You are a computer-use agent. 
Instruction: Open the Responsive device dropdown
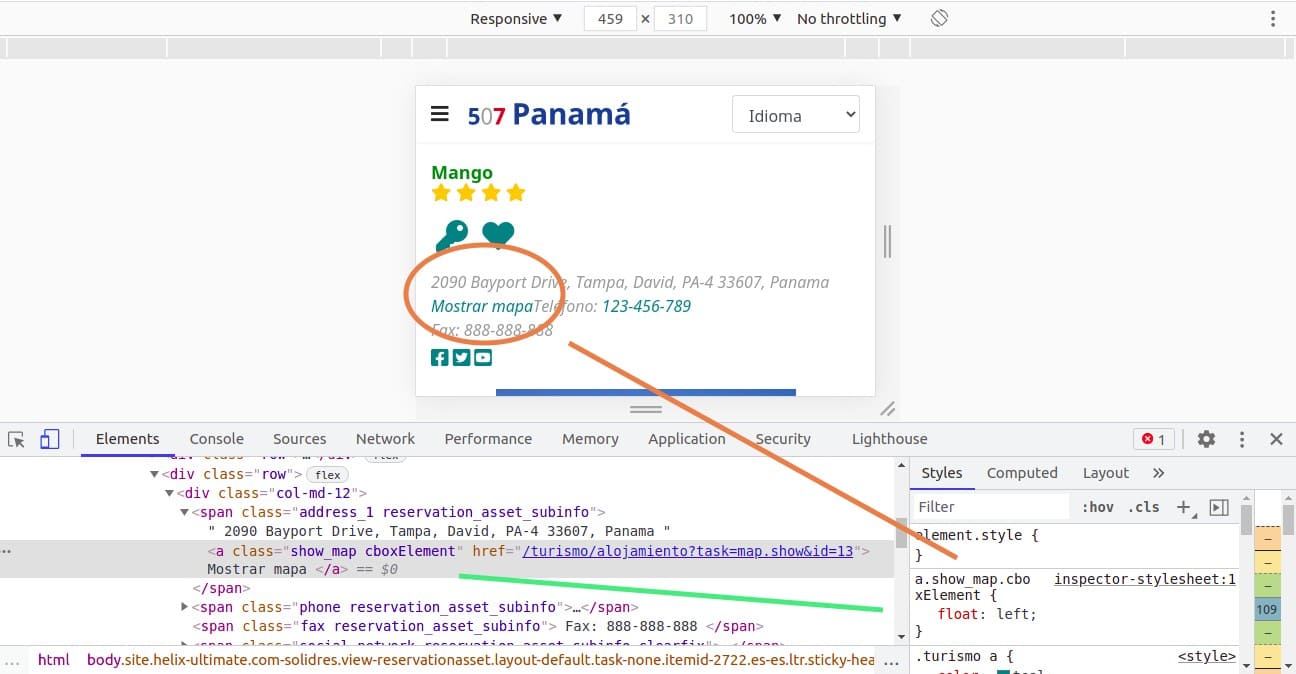coord(516,18)
